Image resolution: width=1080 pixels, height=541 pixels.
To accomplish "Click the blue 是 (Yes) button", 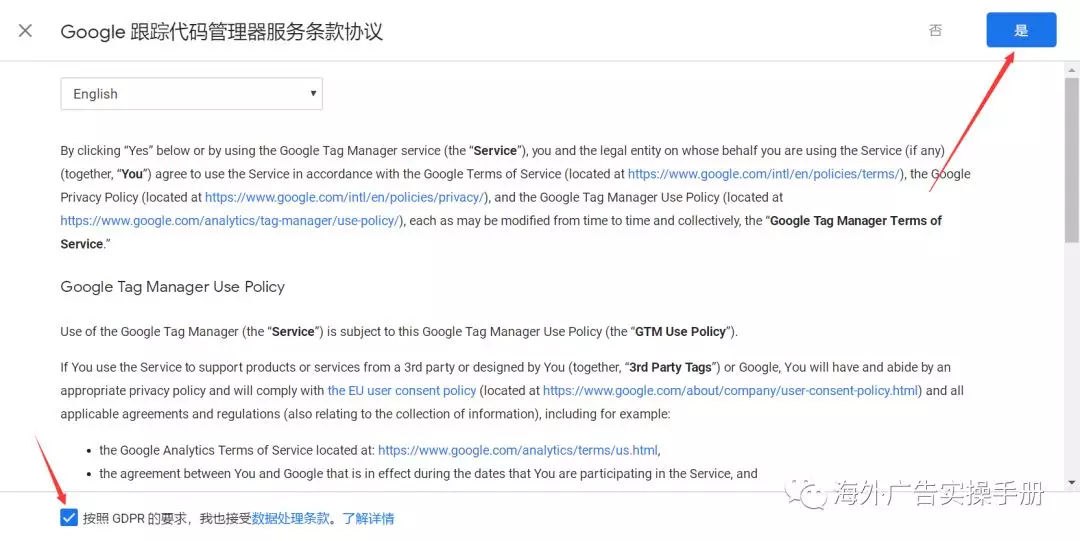I will pos(1021,30).
